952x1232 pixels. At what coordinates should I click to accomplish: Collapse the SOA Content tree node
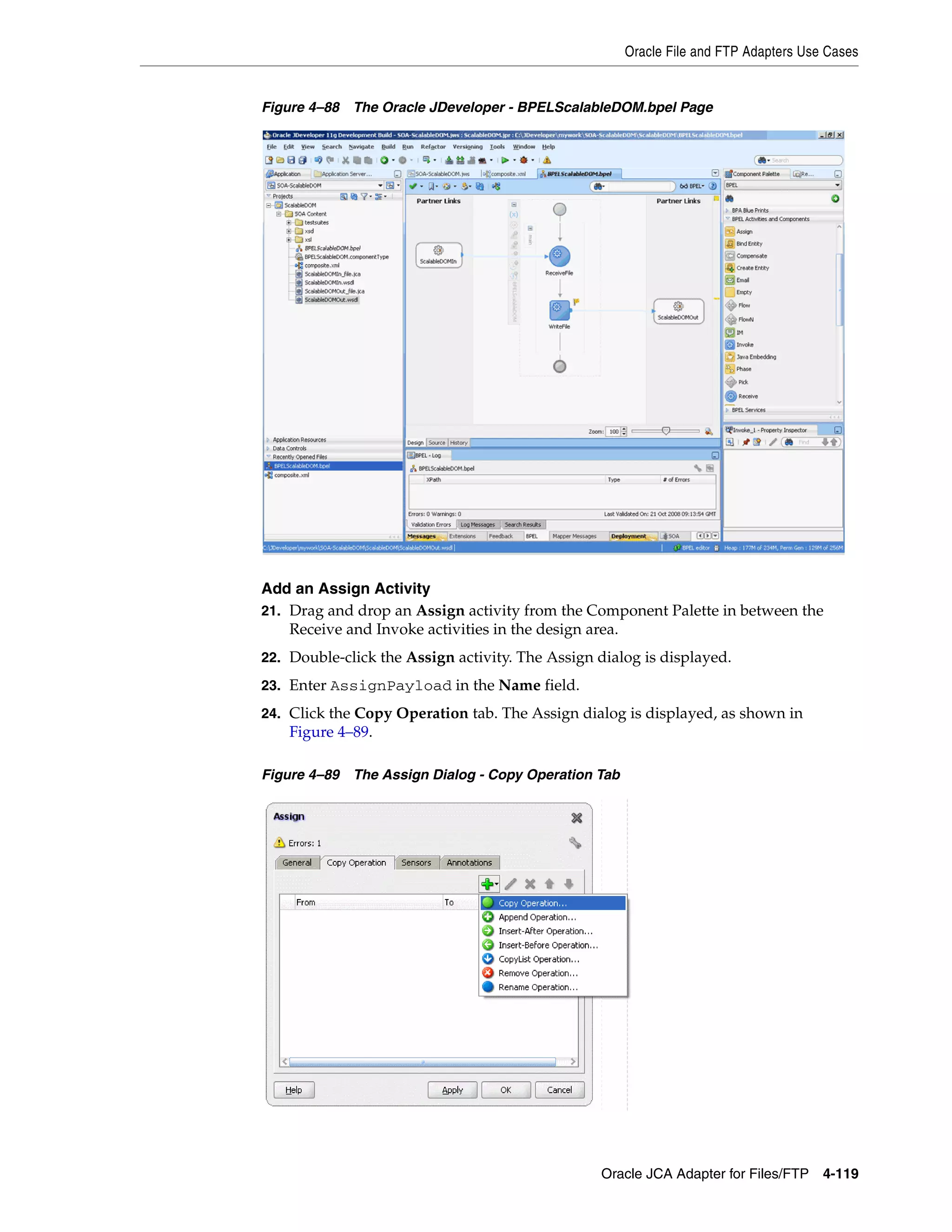(278, 214)
